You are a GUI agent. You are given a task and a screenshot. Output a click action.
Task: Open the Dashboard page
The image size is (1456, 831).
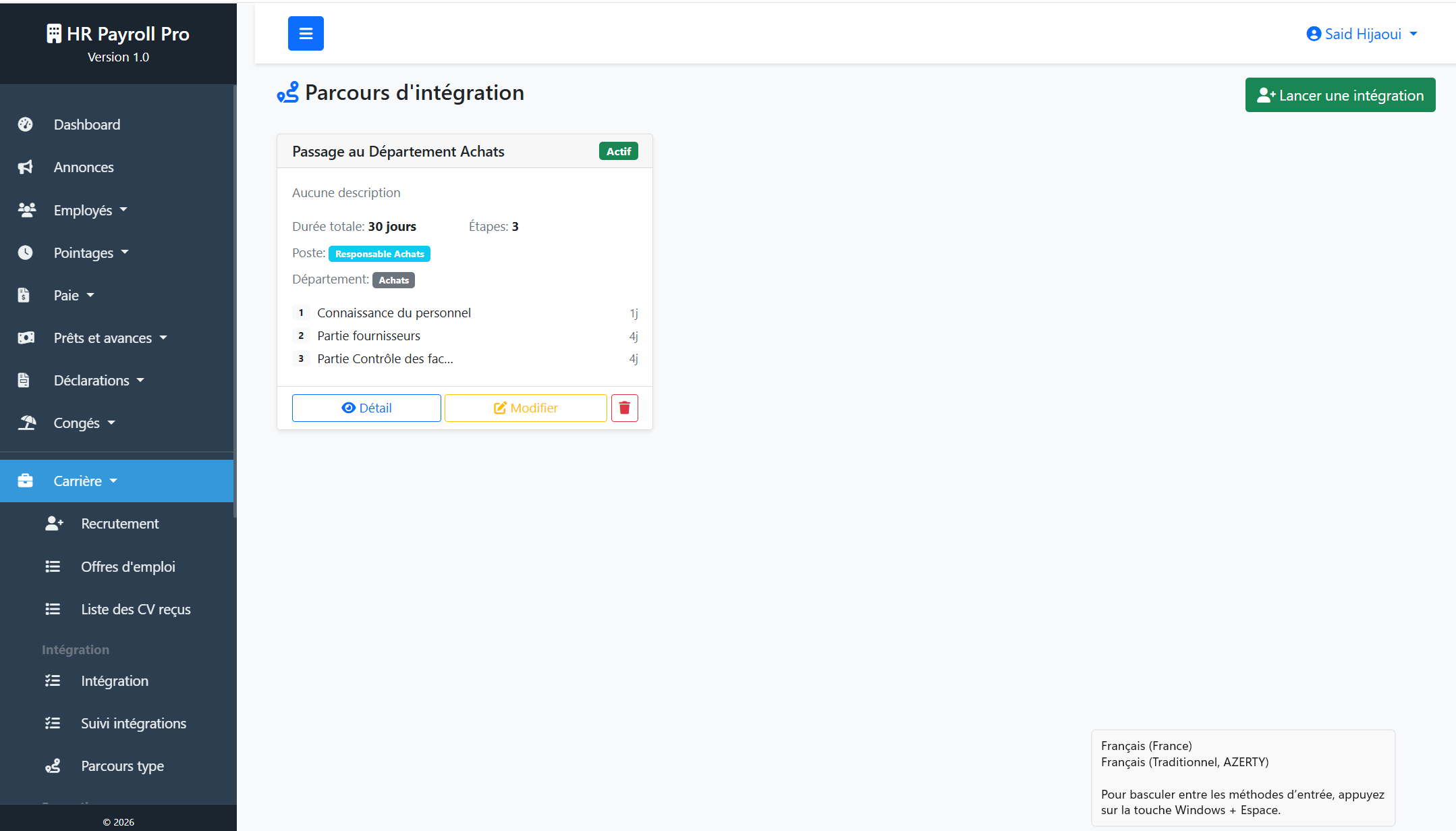[x=117, y=124]
